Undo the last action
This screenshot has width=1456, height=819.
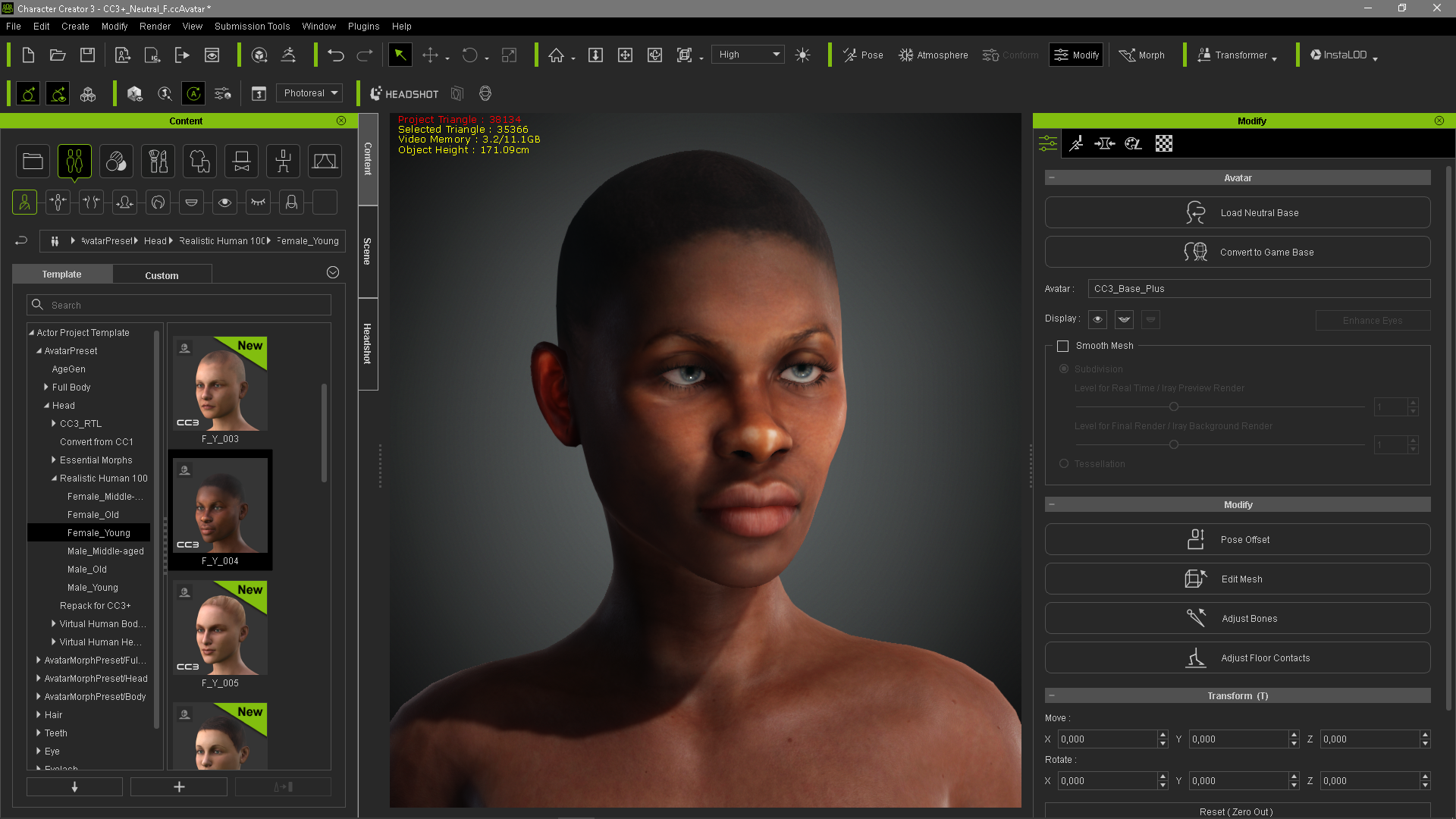point(336,55)
